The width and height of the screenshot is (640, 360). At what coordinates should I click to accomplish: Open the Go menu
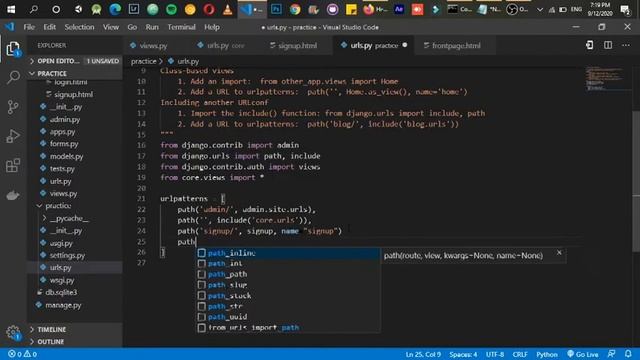click(x=132, y=27)
